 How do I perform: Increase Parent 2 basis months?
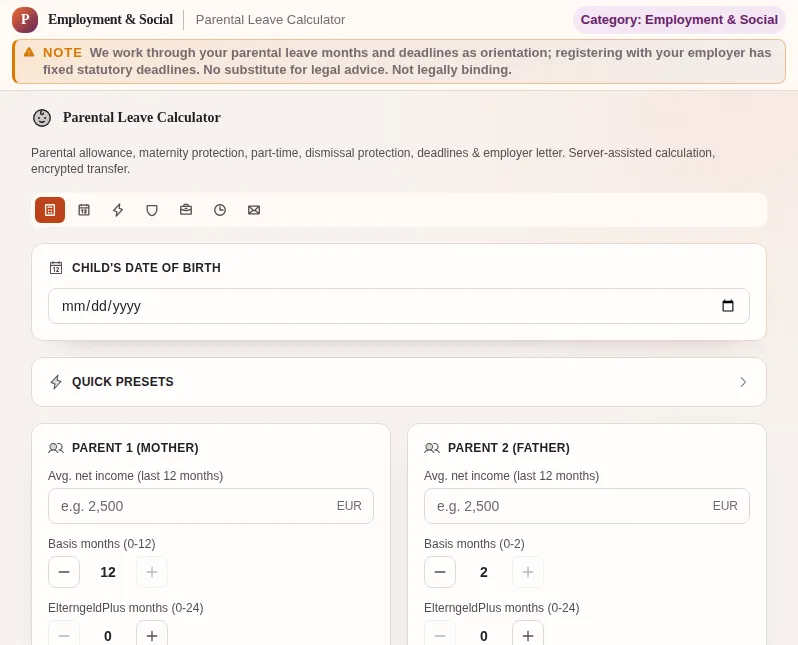click(528, 572)
